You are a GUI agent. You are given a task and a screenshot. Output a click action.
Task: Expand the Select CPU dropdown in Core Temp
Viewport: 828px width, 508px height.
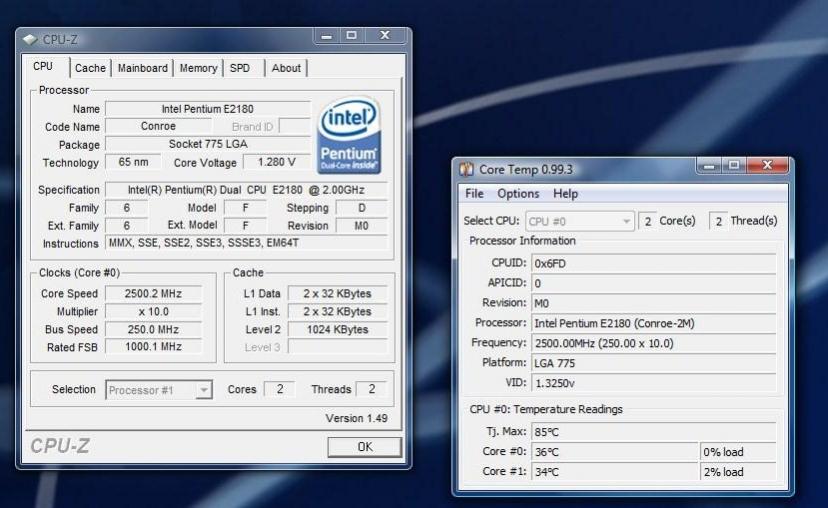point(626,221)
